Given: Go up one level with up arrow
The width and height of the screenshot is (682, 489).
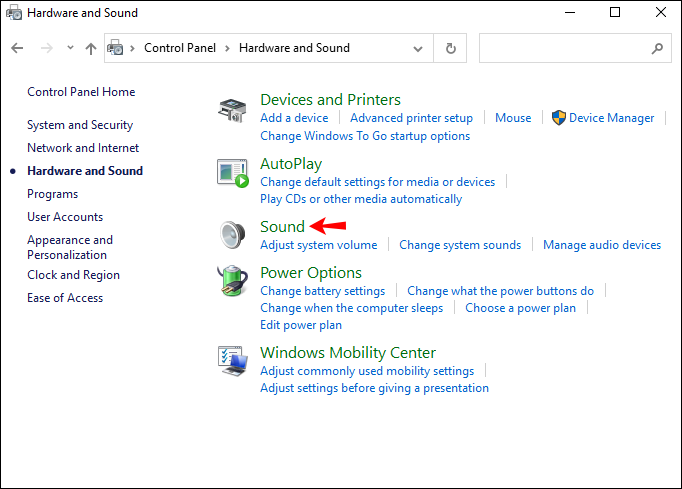Looking at the screenshot, I should [92, 48].
